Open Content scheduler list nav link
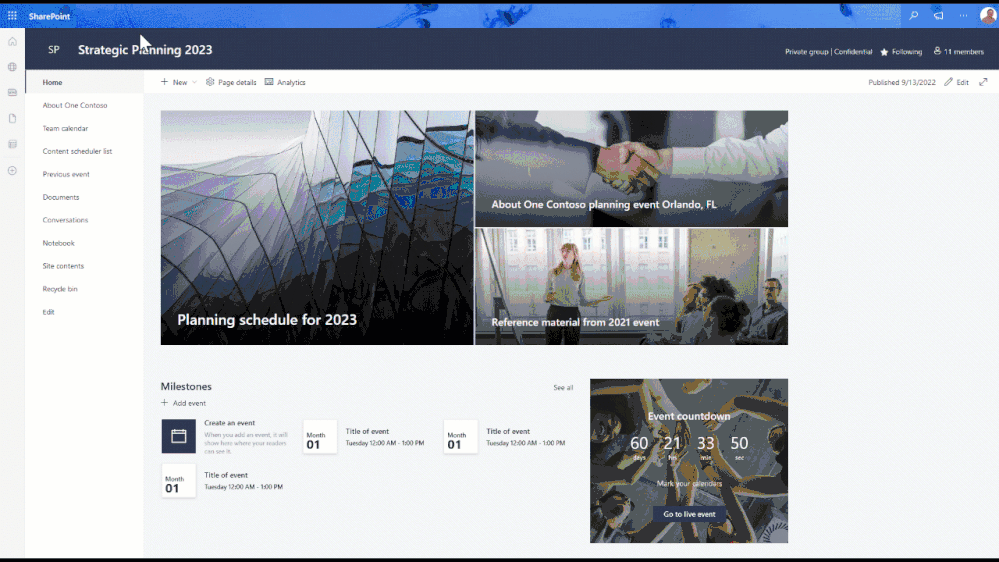Screen dimensions: 999x562 click(77, 151)
